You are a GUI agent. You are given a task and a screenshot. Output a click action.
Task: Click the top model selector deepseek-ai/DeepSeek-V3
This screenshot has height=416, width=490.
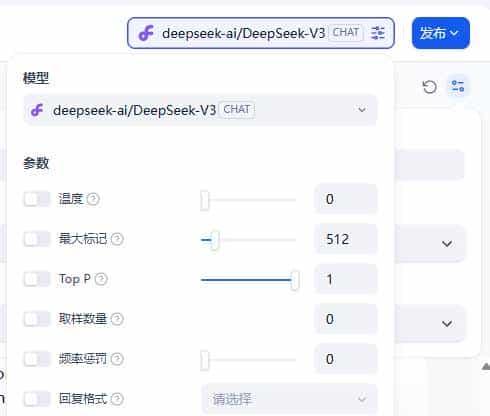point(261,33)
